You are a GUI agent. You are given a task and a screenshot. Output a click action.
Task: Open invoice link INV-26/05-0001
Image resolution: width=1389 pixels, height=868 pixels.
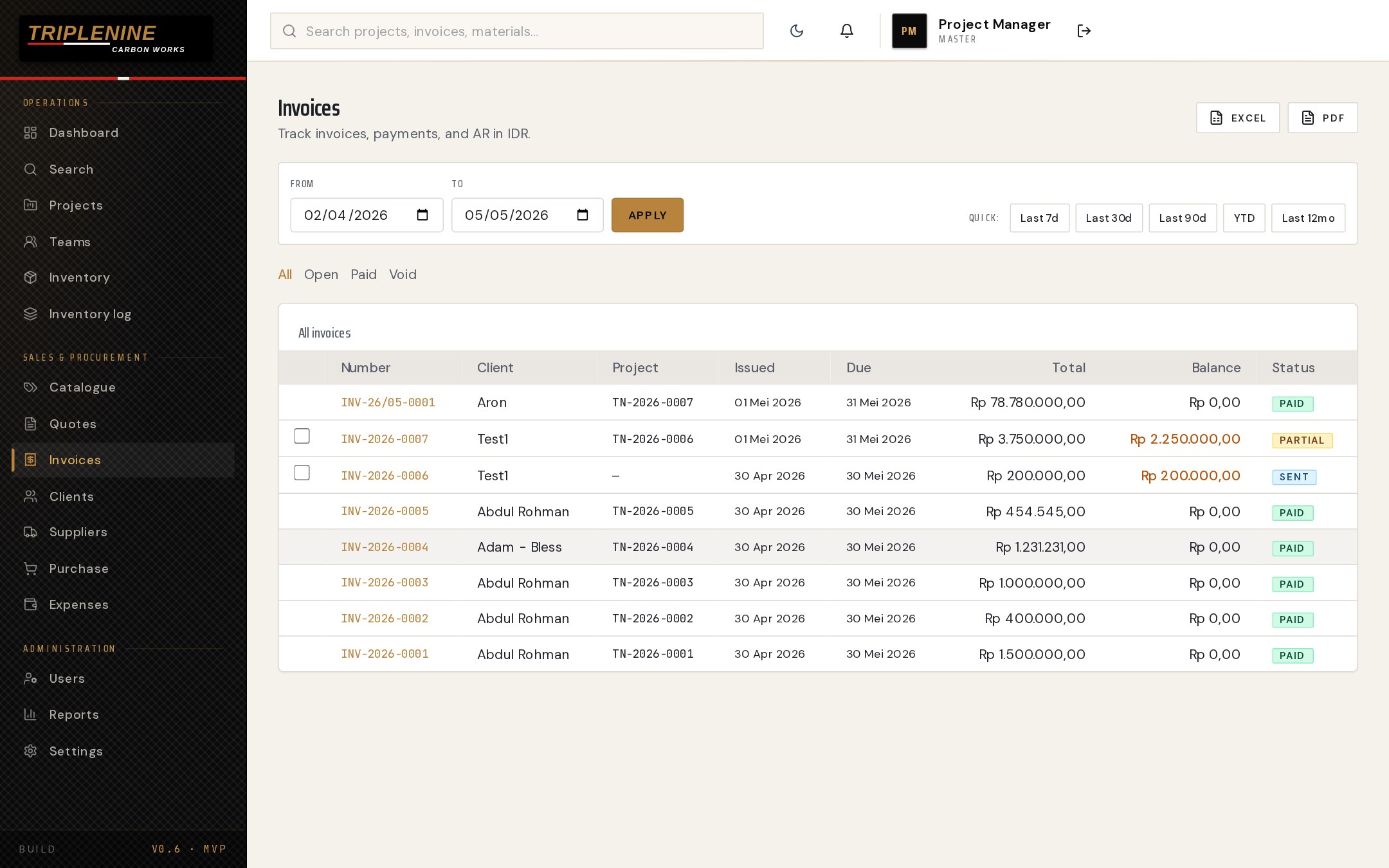[388, 402]
